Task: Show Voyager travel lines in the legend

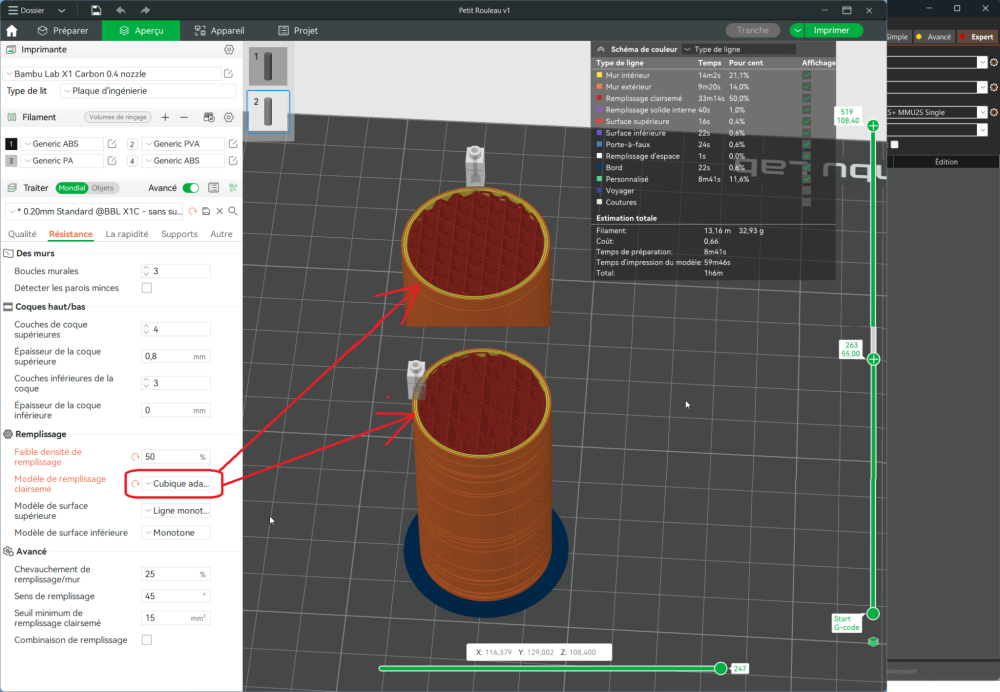Action: tap(806, 190)
